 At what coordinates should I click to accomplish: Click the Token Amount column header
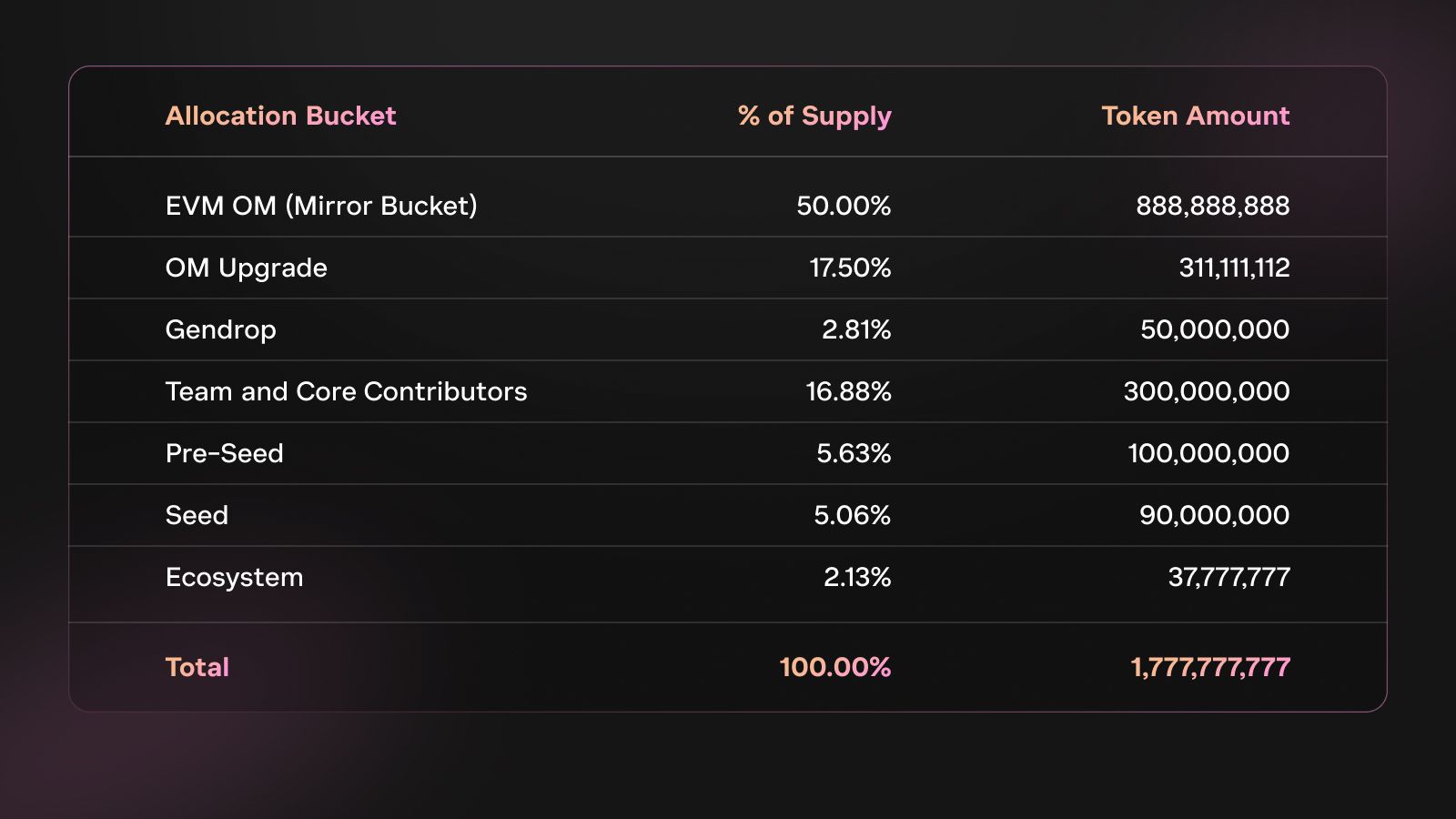point(1195,116)
